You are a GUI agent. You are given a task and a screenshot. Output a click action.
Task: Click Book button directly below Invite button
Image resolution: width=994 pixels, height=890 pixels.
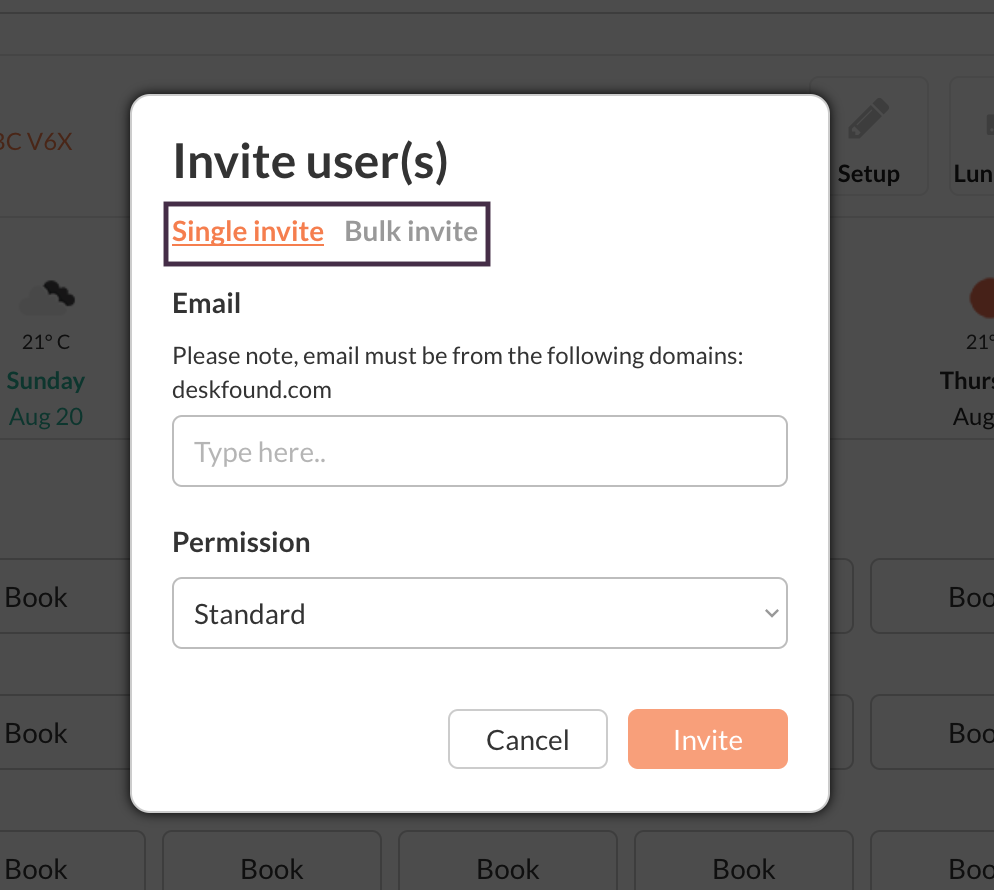coord(744,868)
